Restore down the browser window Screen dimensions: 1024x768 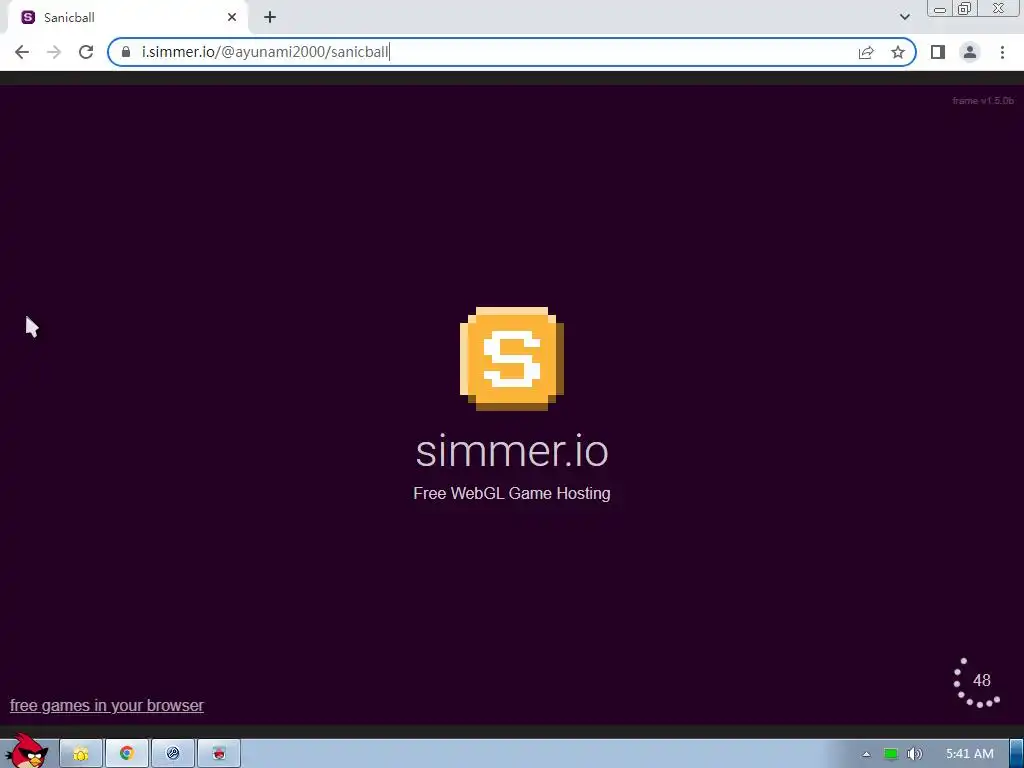pyautogui.click(x=964, y=8)
